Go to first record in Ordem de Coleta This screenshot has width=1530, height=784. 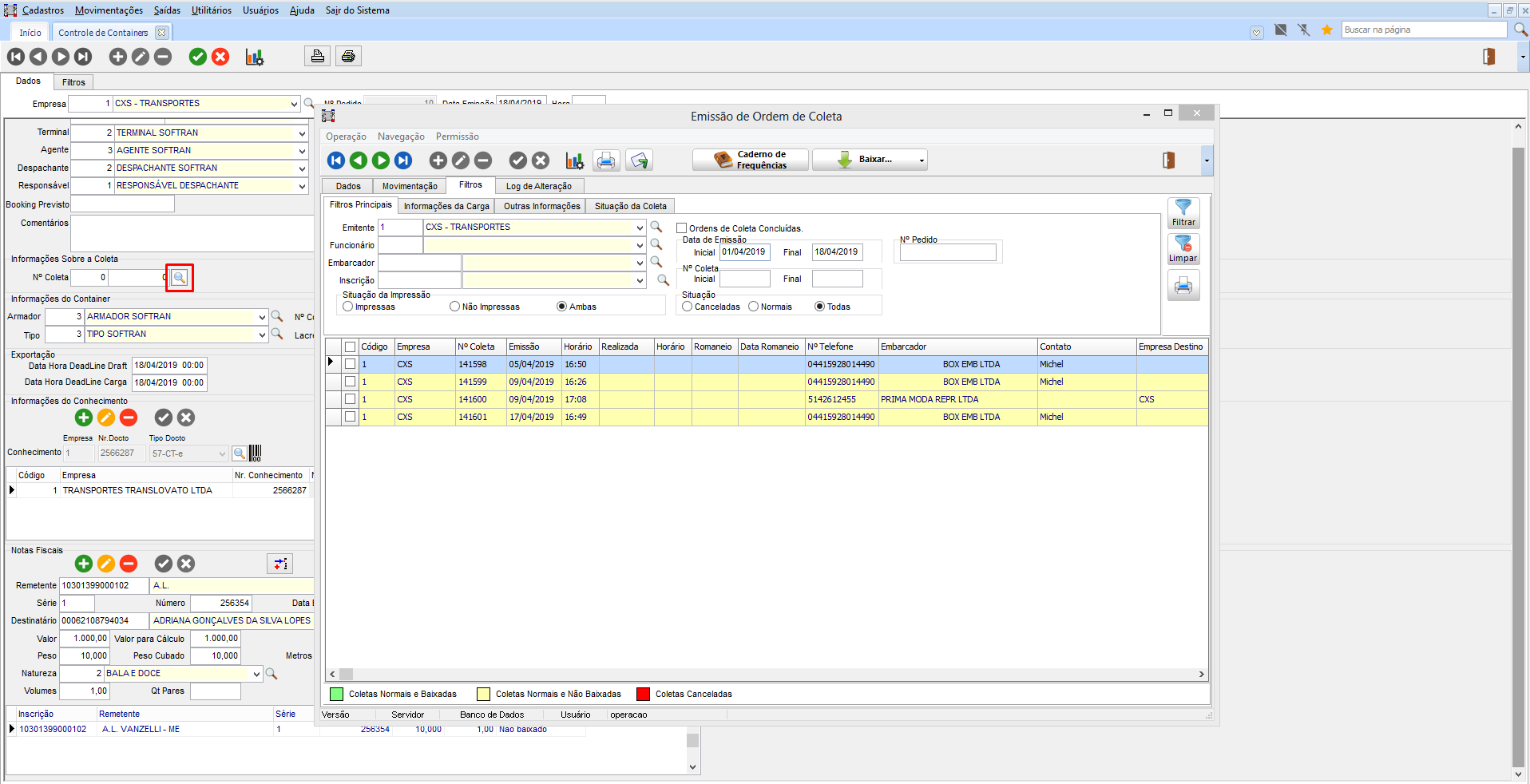pyautogui.click(x=336, y=160)
